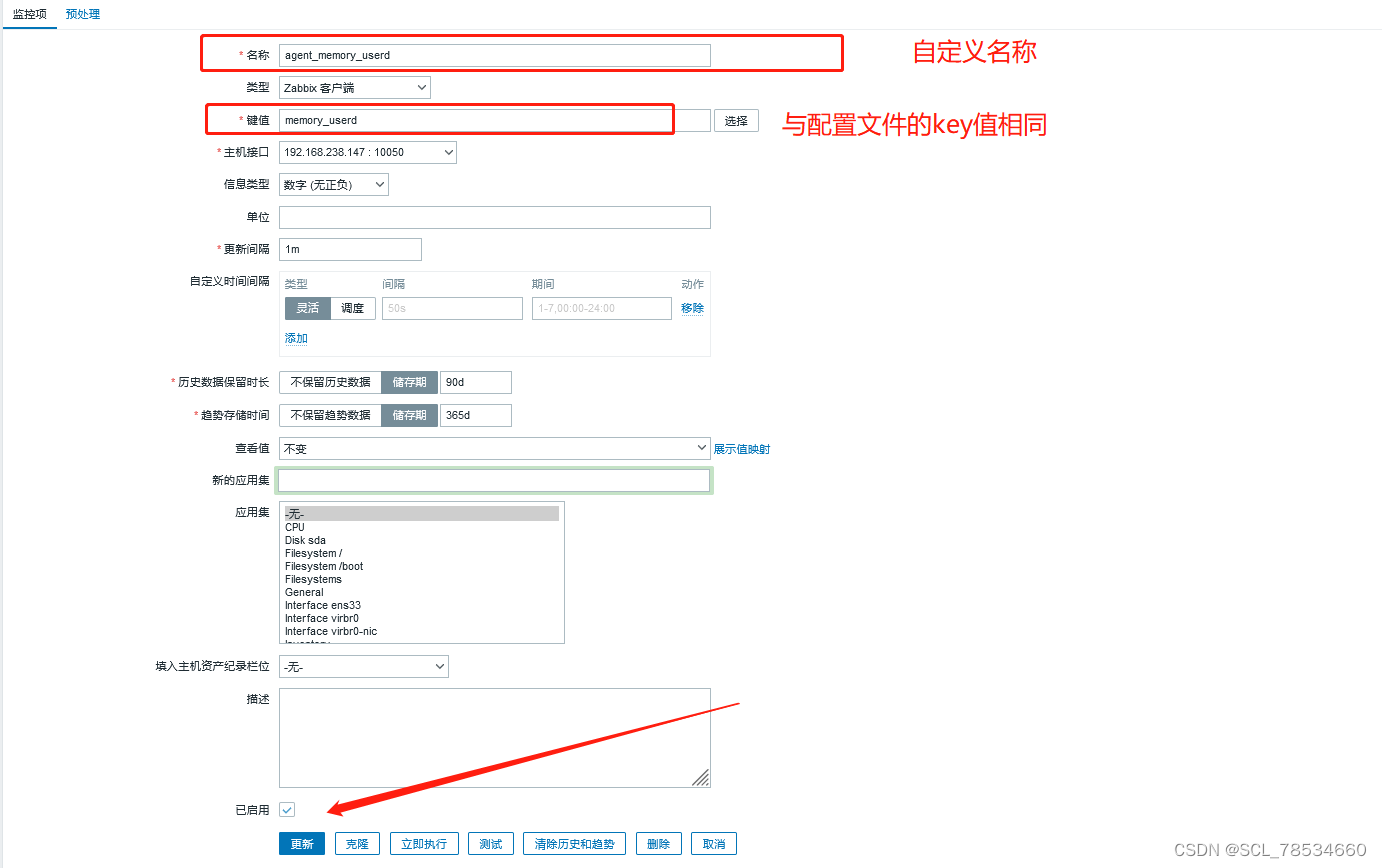Image resolution: width=1382 pixels, height=868 pixels.
Task: Grab the 描述 textarea resize handle
Action: click(701, 778)
